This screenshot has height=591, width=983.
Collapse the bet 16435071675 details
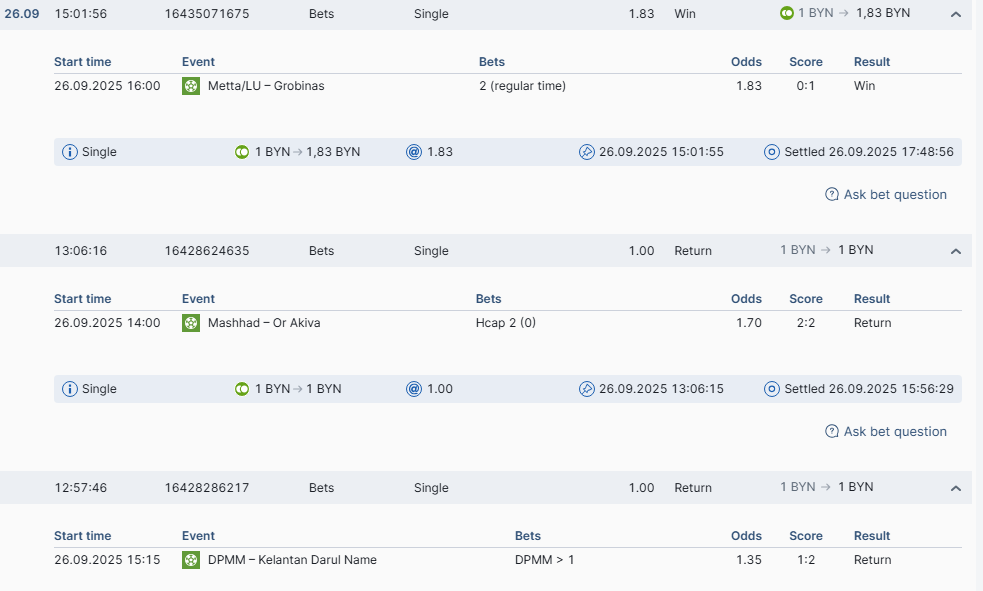point(955,15)
